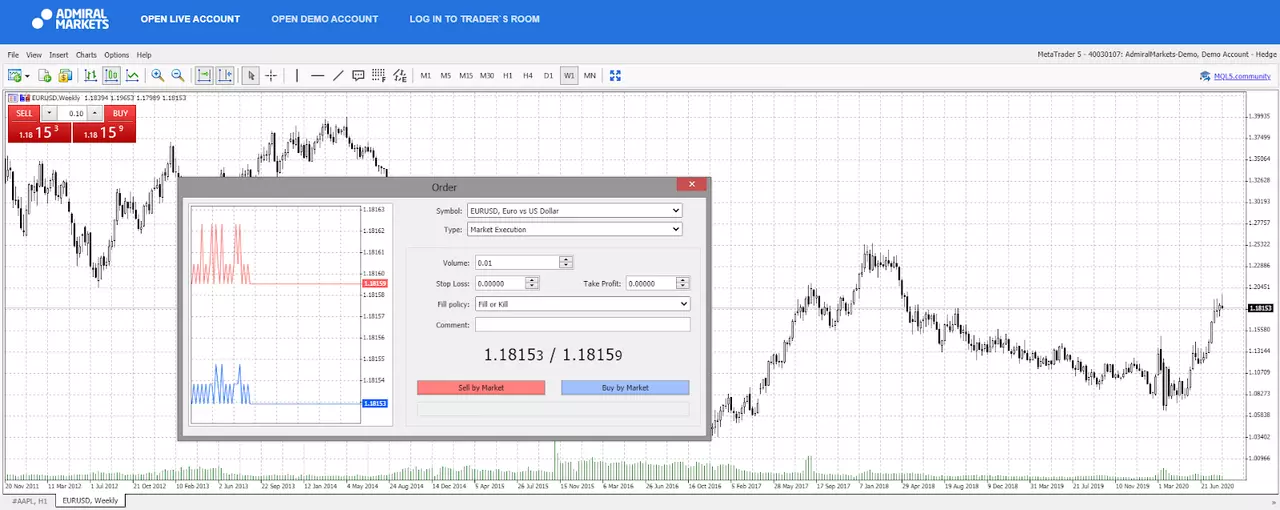Select the vertical line drawing tool
This screenshot has height=510, width=1280.
click(297, 75)
